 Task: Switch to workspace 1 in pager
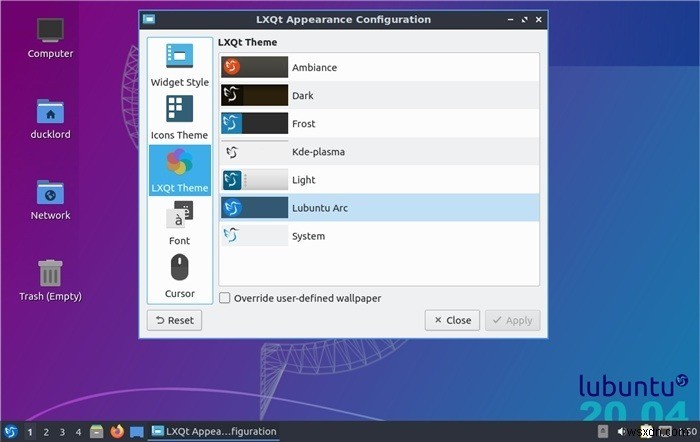point(30,432)
